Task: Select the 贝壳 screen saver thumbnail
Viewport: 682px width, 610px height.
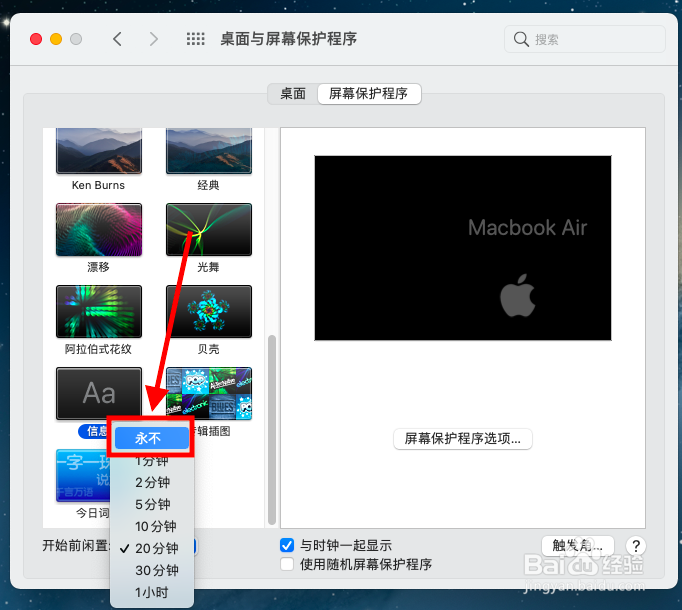Action: [x=209, y=312]
